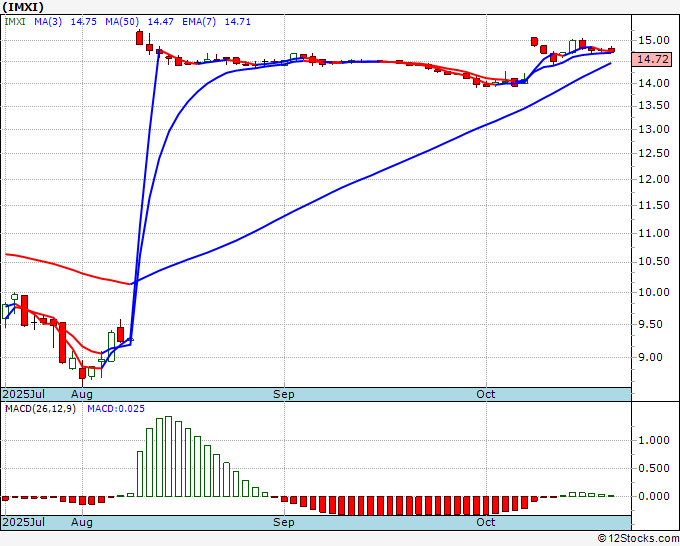
Task: Click Aug on the MACD panel axis
Action: point(82,522)
